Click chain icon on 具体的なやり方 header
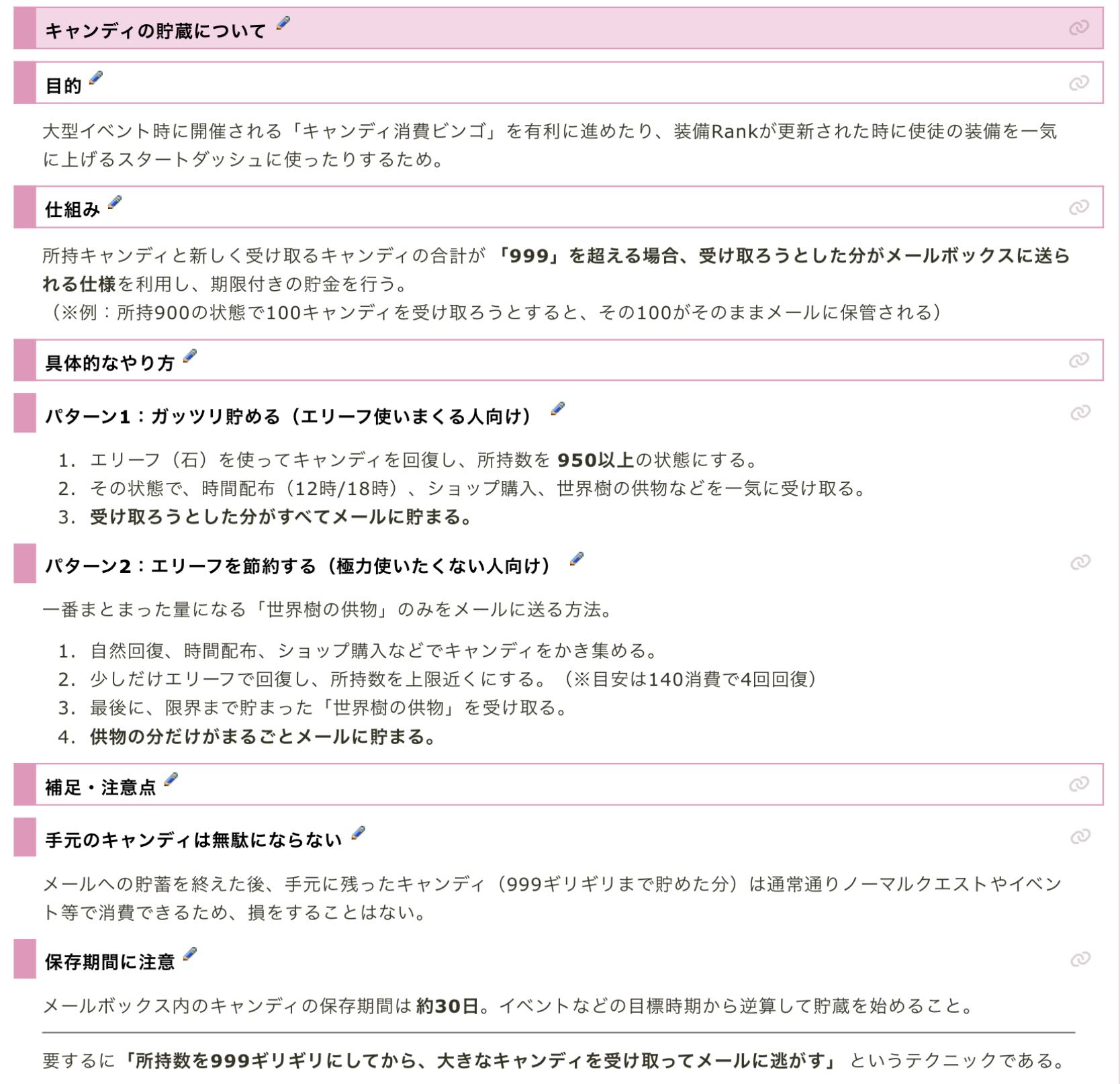Screen dimensions: 1120x1084 pyautogui.click(x=1078, y=361)
